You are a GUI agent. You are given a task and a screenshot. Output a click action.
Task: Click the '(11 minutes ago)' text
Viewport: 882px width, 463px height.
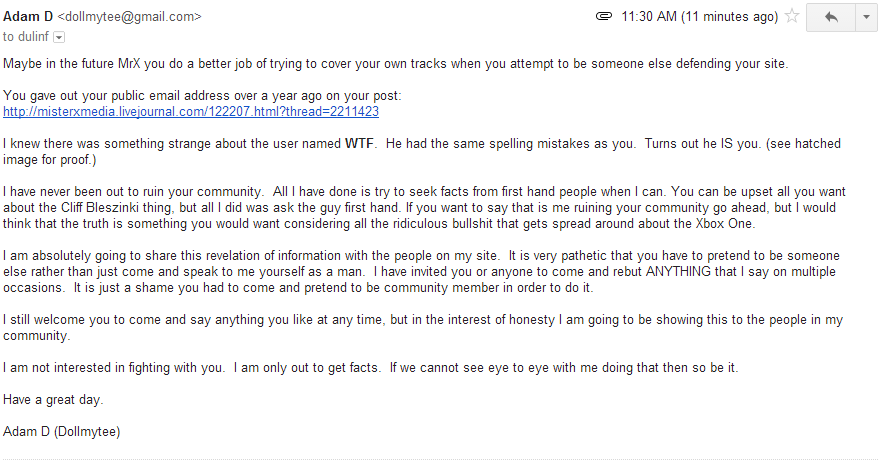click(x=728, y=17)
